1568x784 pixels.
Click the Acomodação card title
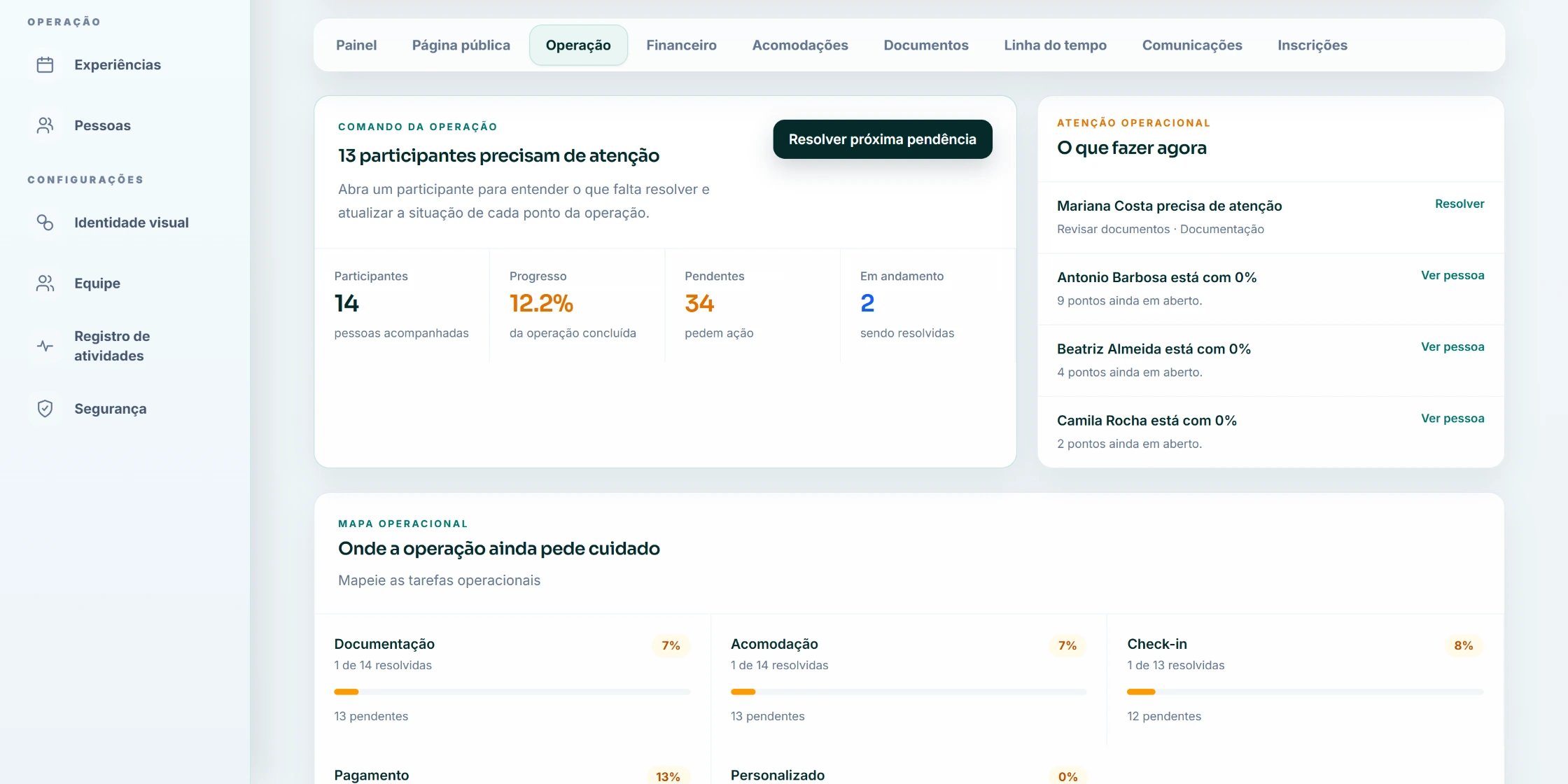(774, 644)
